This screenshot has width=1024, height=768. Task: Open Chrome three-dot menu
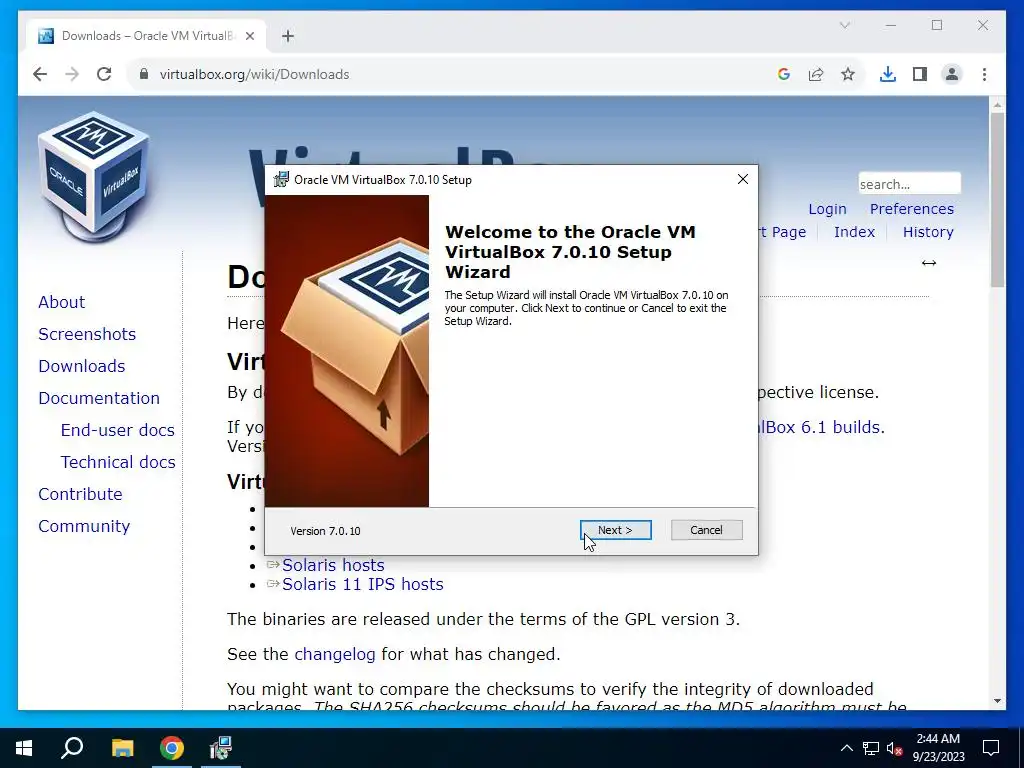coord(984,74)
